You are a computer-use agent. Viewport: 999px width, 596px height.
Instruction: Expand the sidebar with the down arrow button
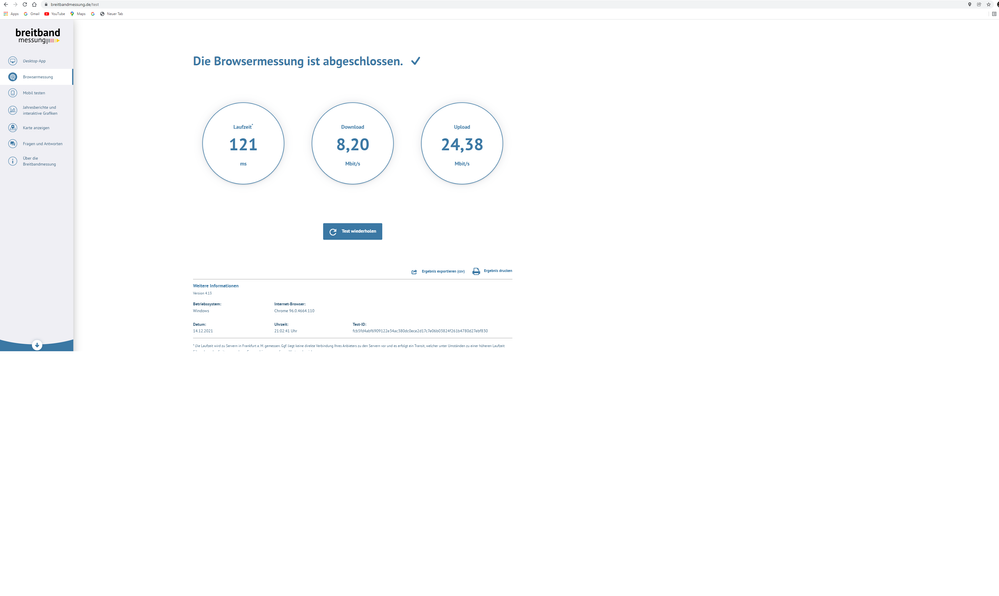pyautogui.click(x=37, y=345)
